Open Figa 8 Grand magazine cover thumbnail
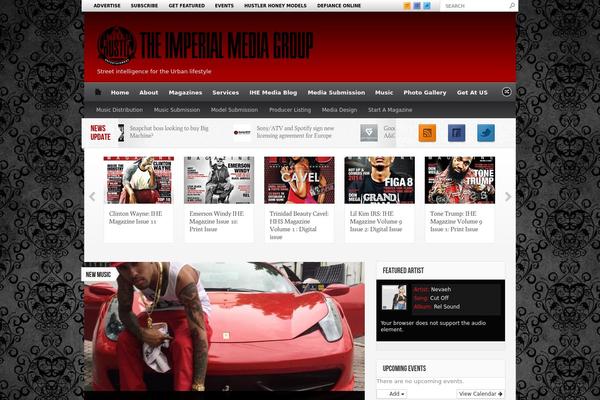 tap(380, 180)
